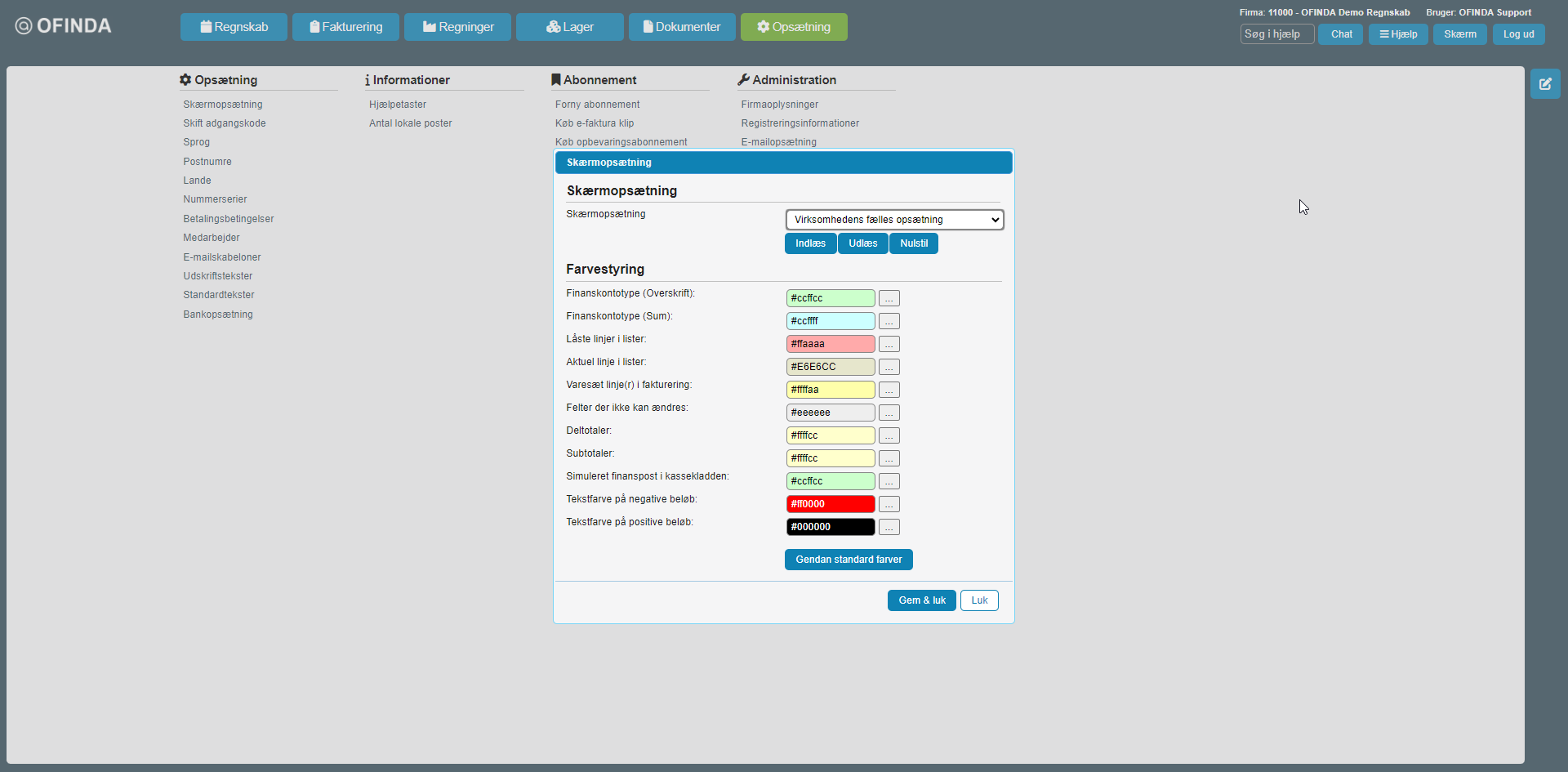
Task: Open Fakturering from top navigation
Action: pos(345,27)
